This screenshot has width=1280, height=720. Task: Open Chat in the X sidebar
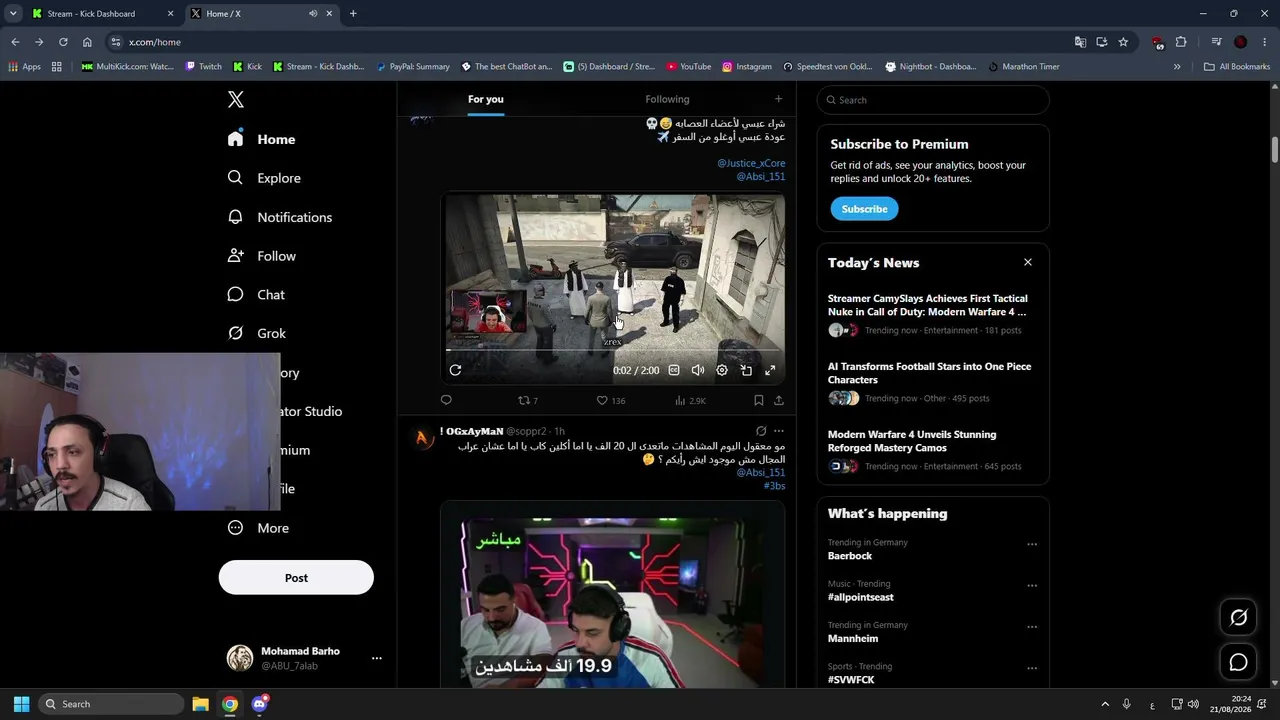point(256,295)
